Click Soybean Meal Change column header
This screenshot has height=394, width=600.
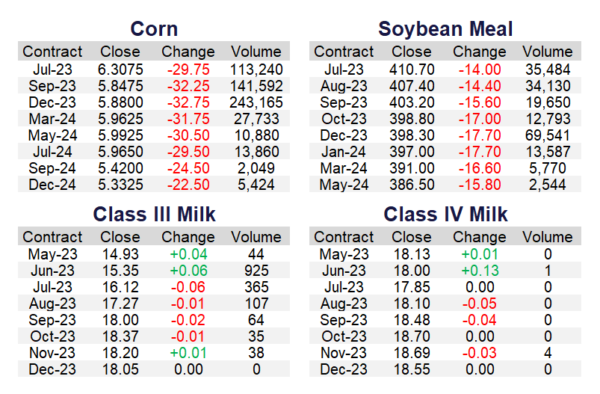479,52
